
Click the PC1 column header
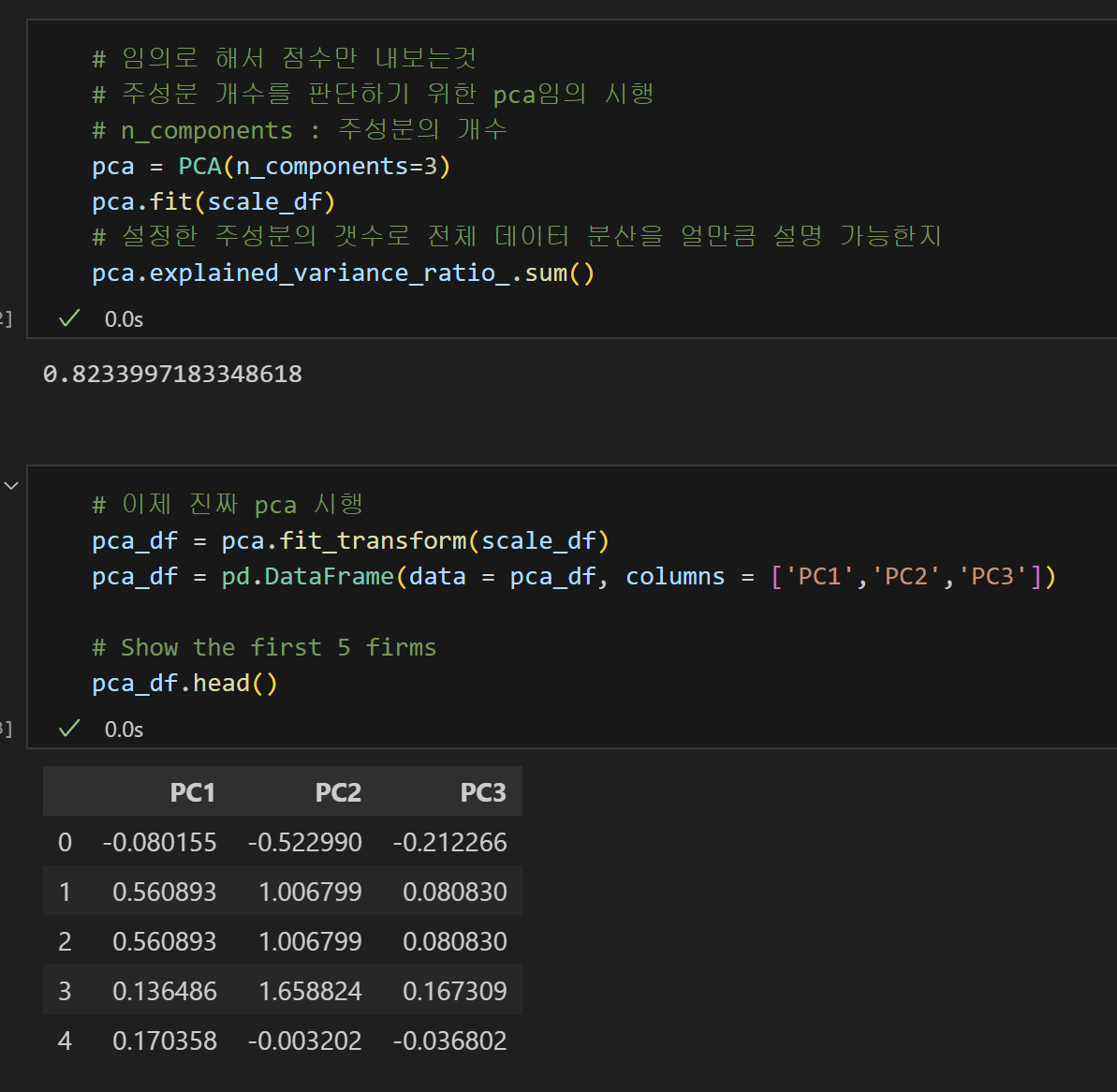click(x=192, y=792)
